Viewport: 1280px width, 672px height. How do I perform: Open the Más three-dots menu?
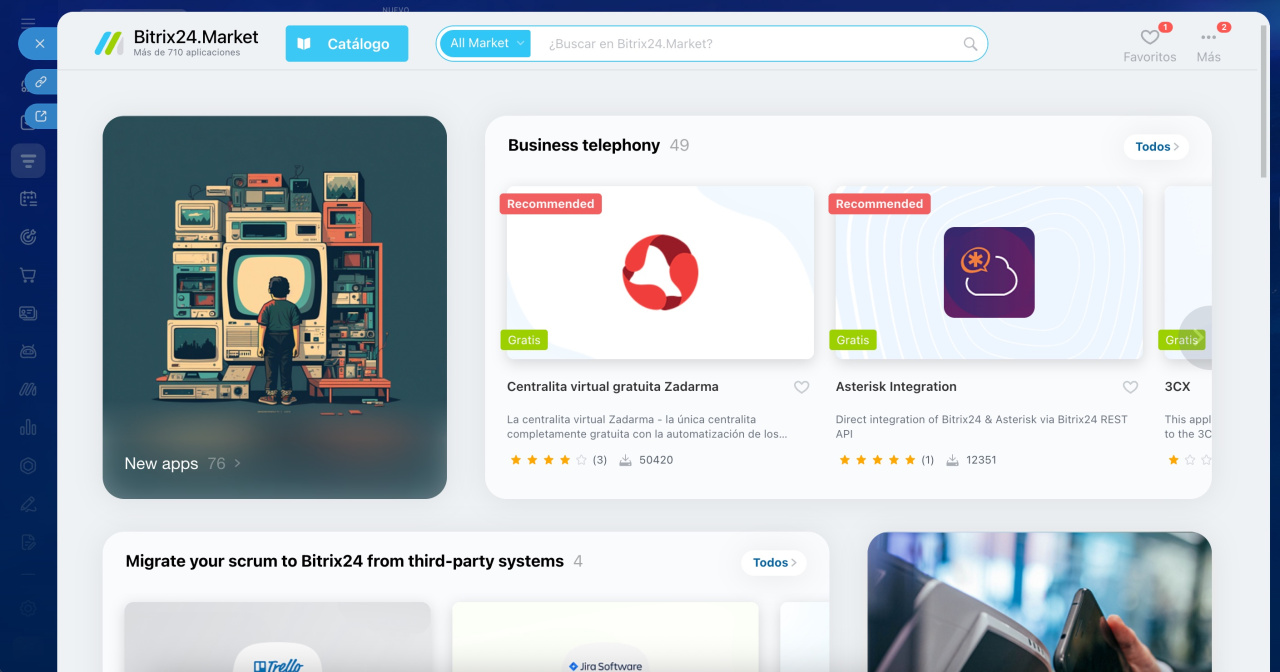pyautogui.click(x=1208, y=38)
